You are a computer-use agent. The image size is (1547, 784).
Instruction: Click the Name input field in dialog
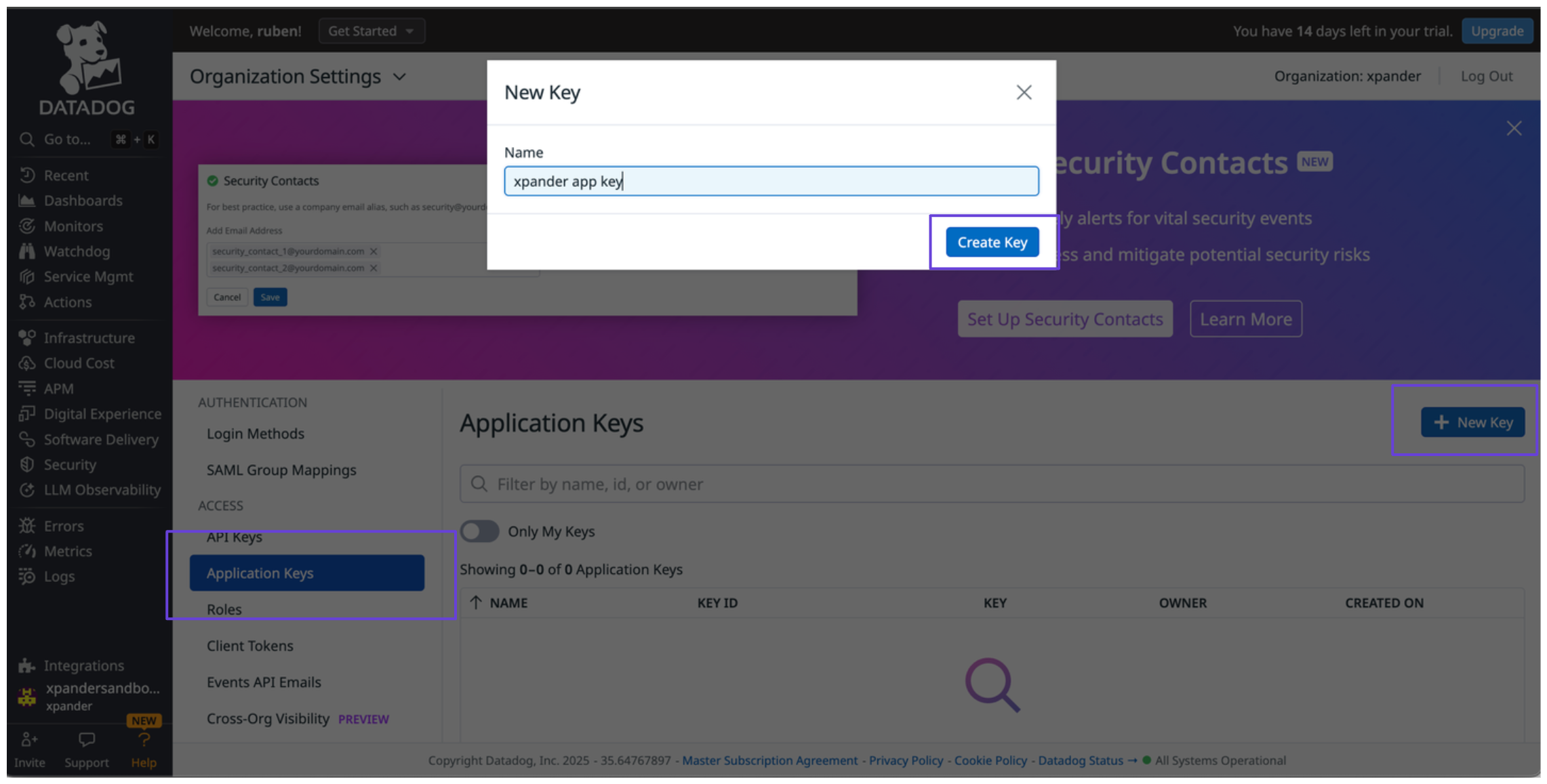[771, 182]
